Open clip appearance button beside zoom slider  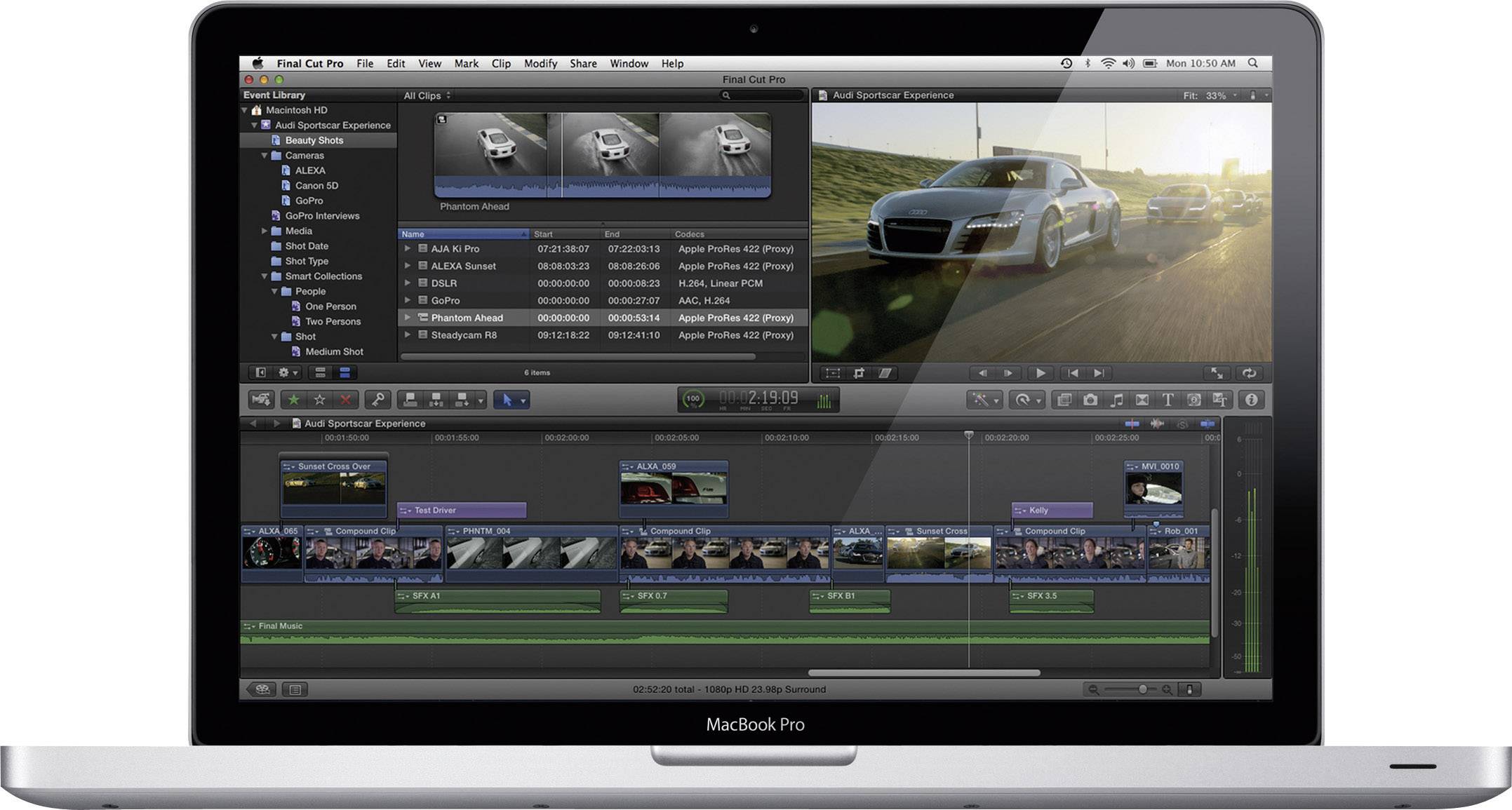1189,689
